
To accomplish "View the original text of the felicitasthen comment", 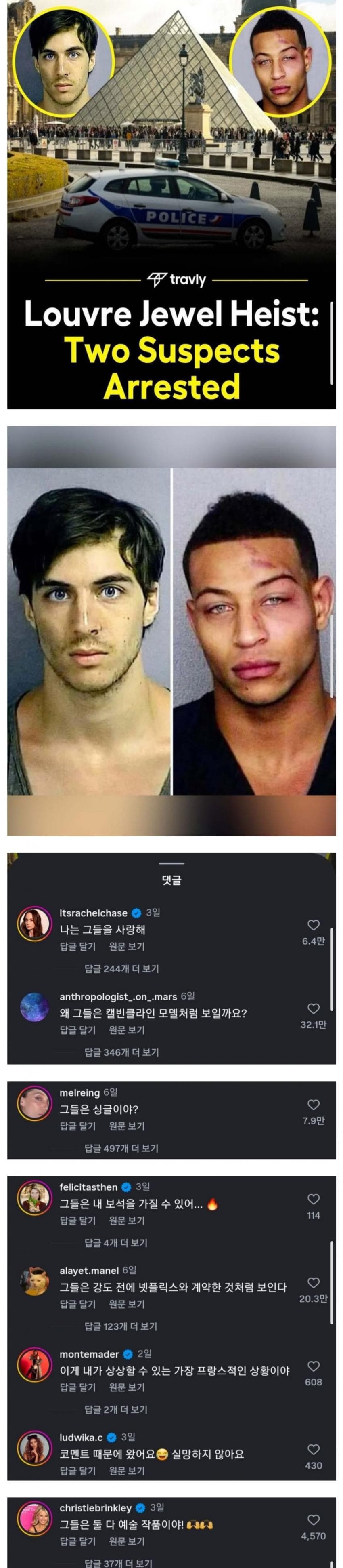I will tap(126, 1221).
